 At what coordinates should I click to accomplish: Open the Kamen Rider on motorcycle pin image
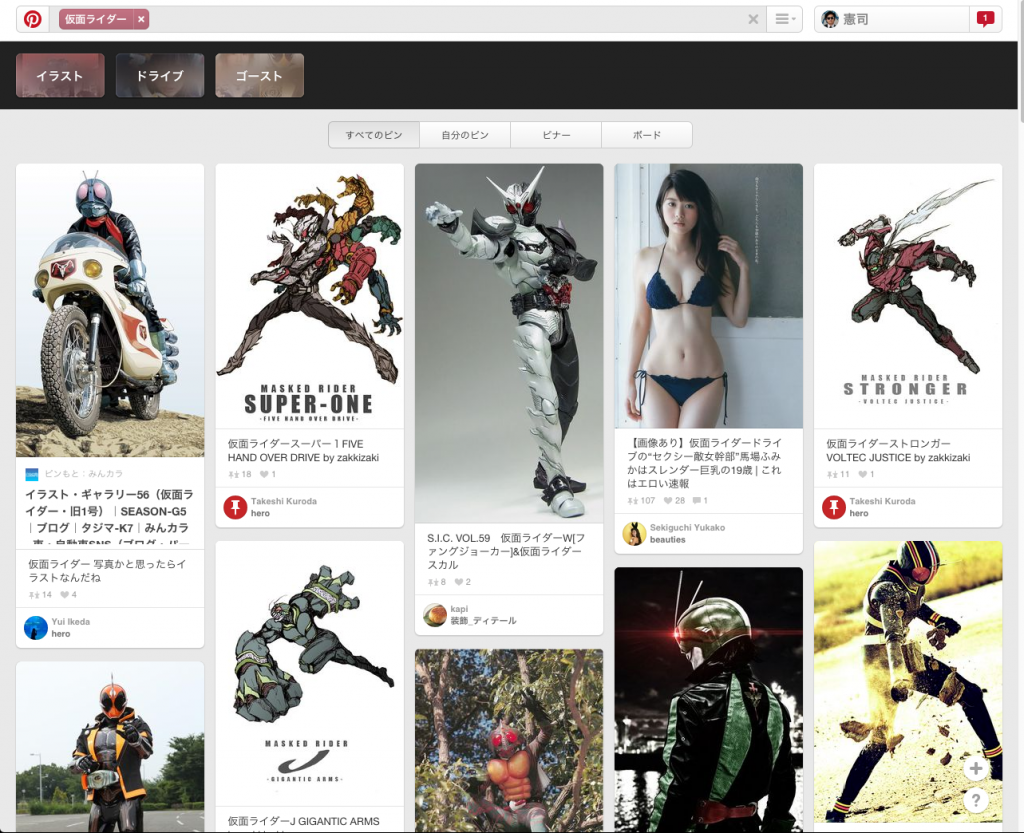[x=110, y=311]
